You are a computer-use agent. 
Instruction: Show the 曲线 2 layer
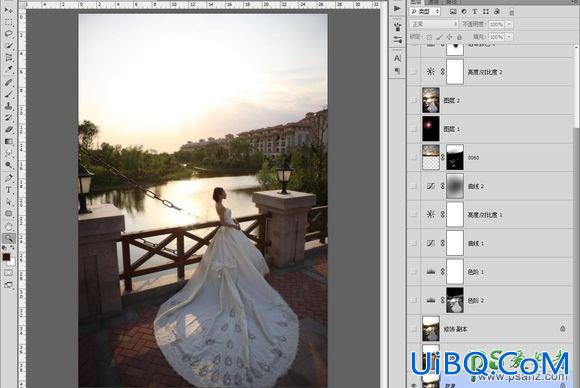pos(414,186)
